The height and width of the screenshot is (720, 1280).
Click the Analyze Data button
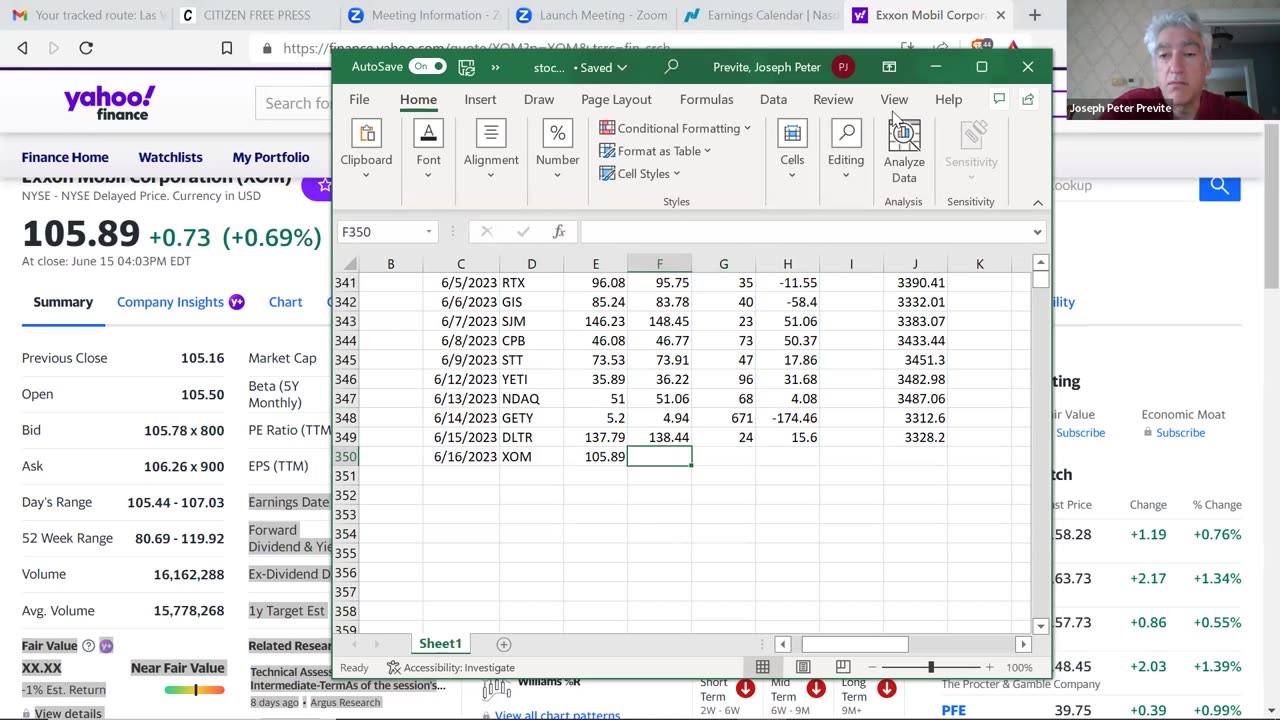pos(904,152)
